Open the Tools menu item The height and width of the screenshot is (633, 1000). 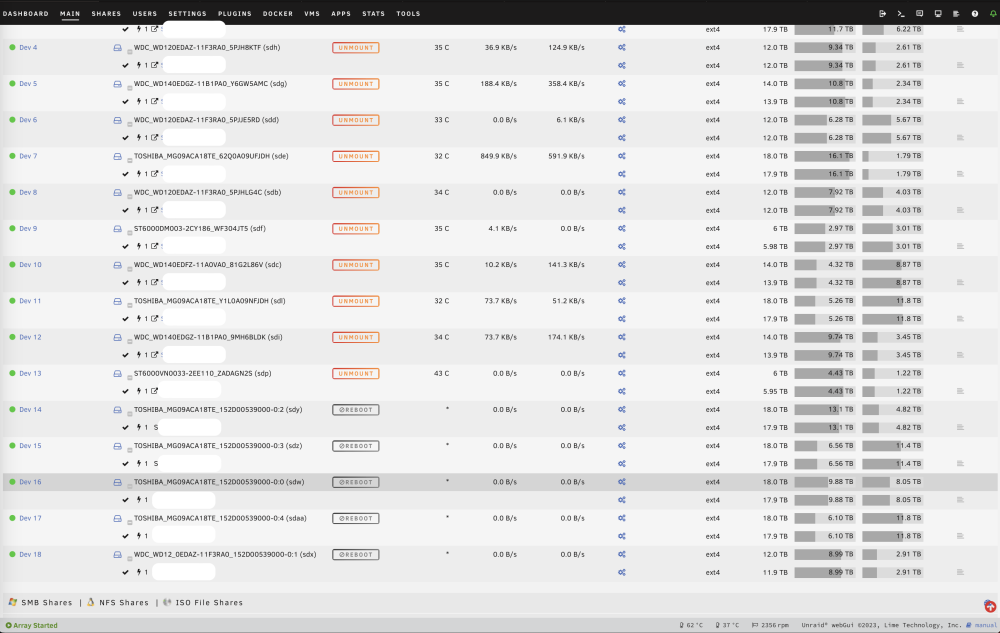click(408, 13)
